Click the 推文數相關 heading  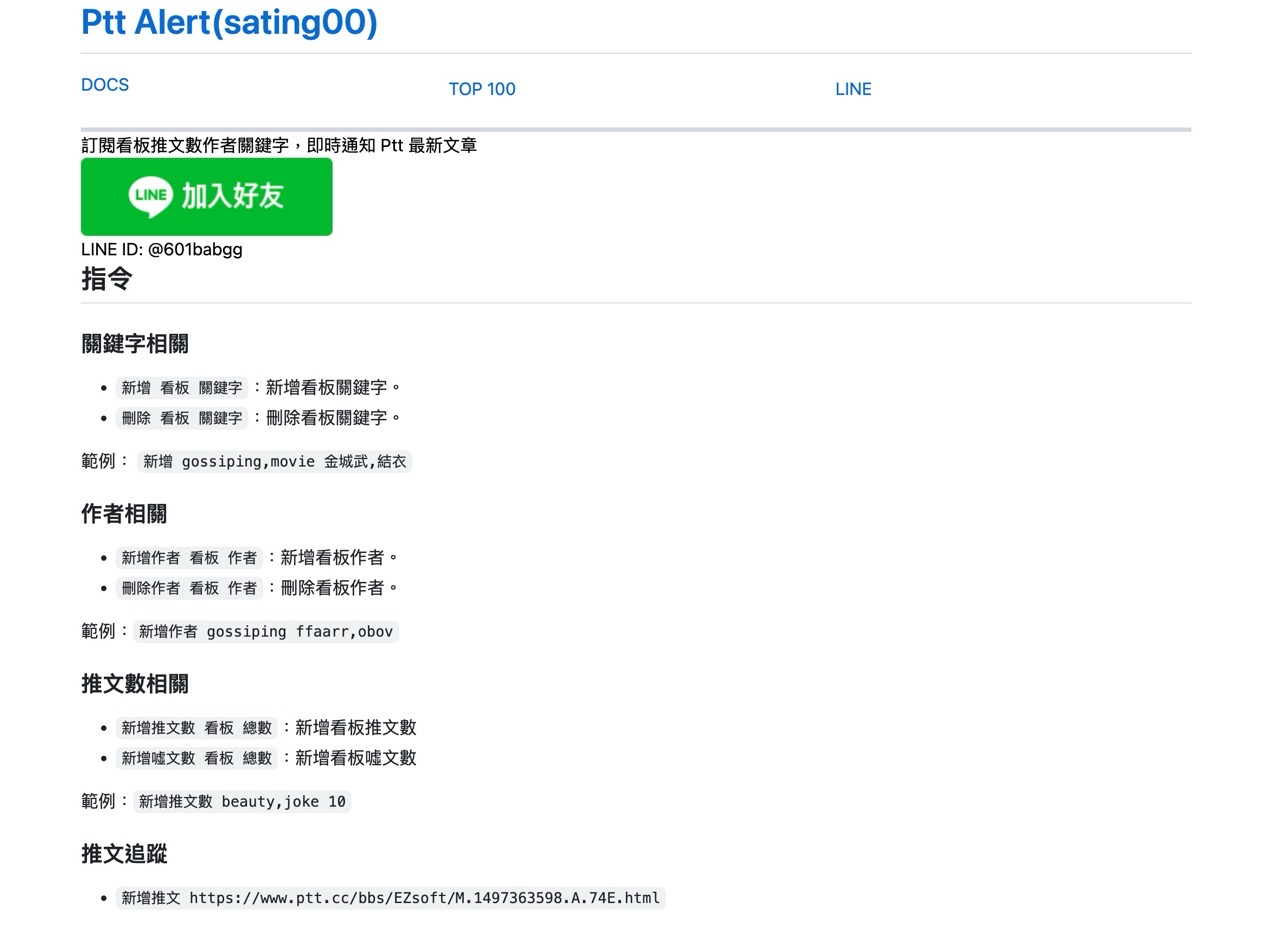click(x=135, y=684)
